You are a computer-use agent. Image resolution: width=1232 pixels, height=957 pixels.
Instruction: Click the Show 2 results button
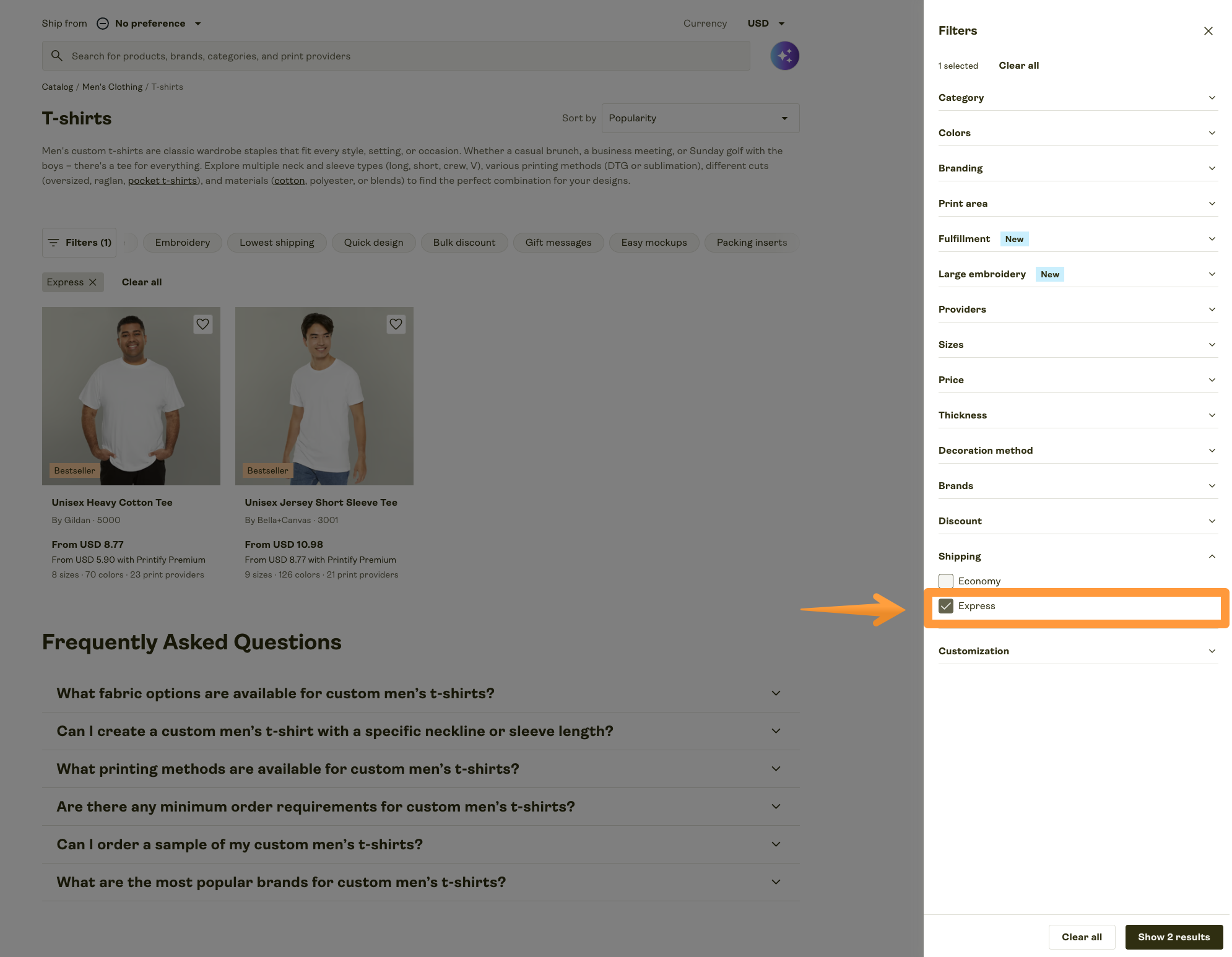1174,937
